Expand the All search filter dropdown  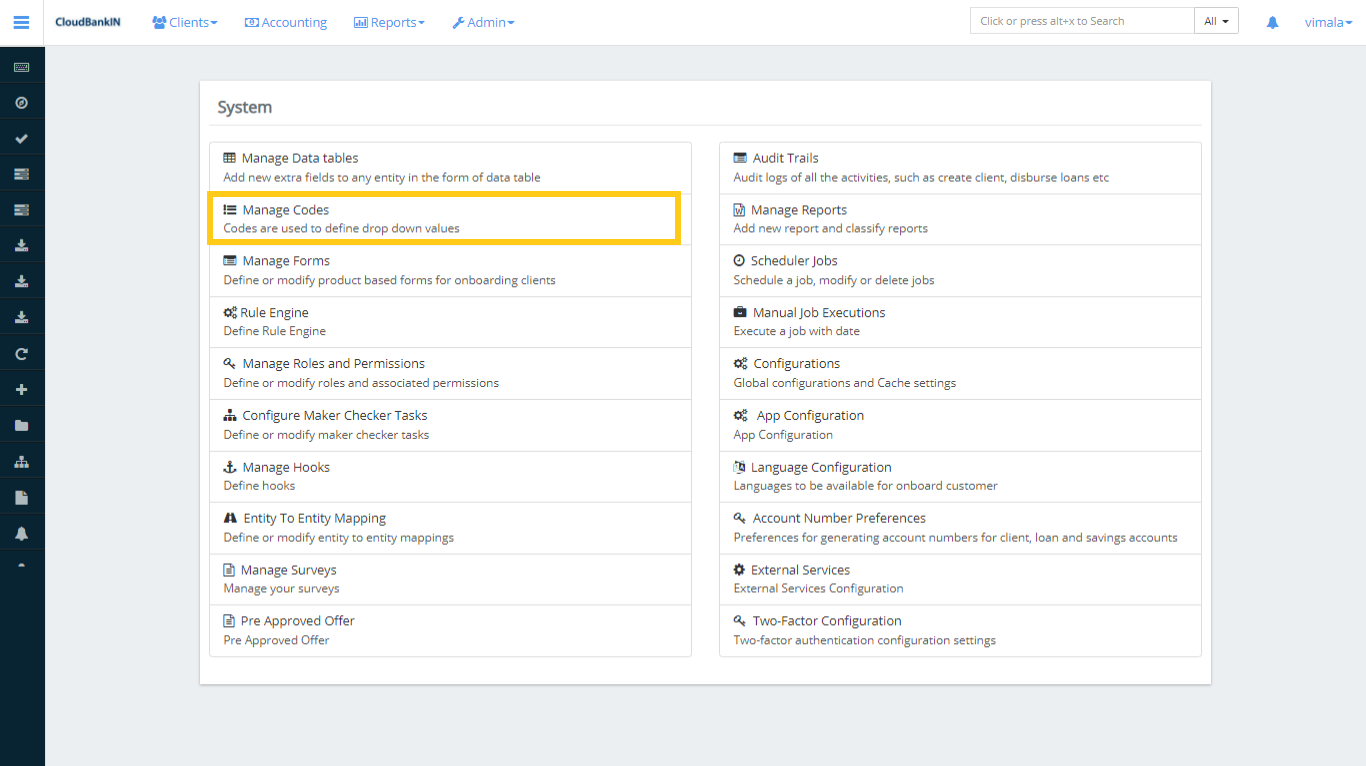[x=1216, y=19]
